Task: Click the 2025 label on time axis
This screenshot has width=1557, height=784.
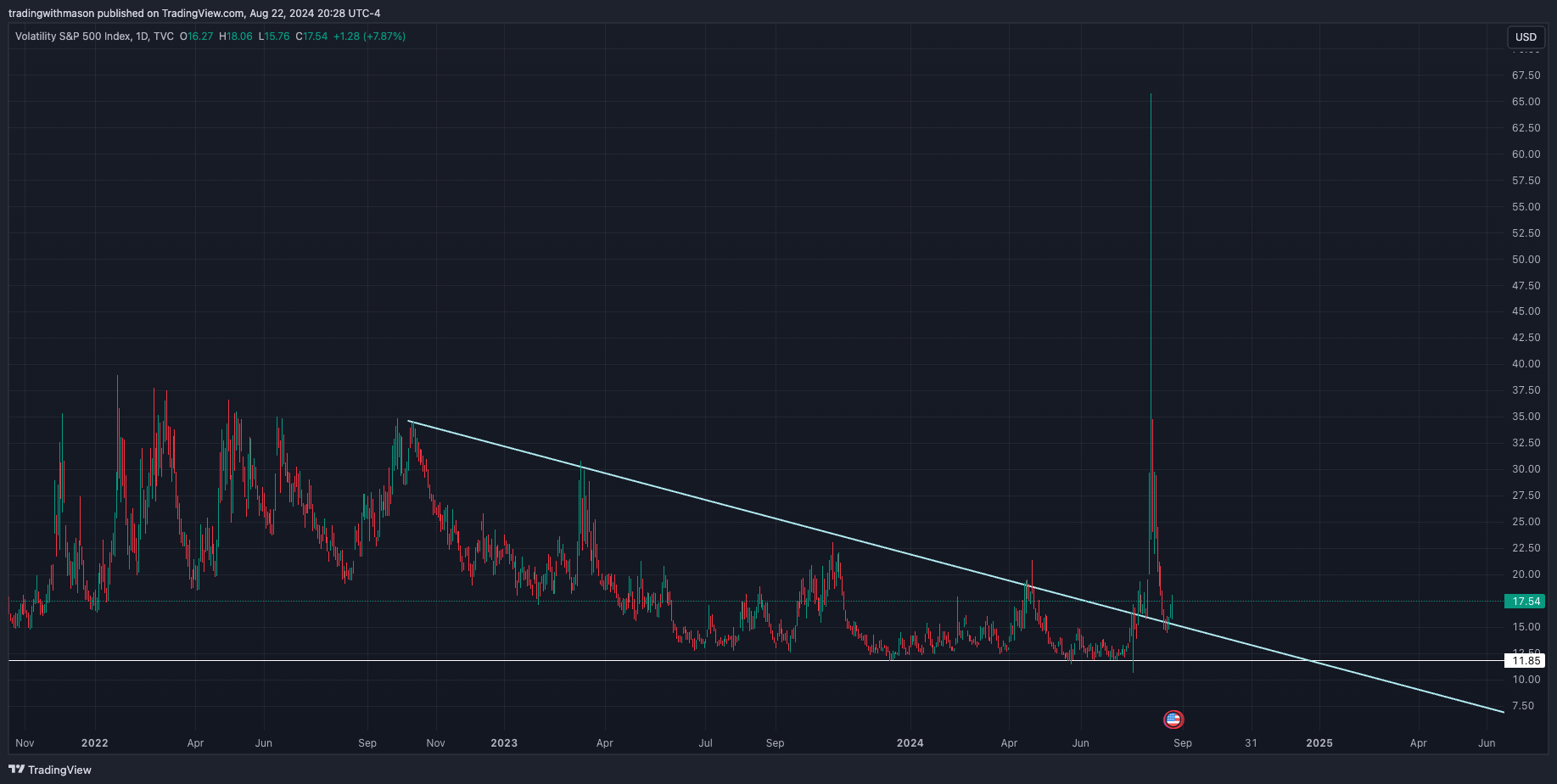Action: coord(1319,743)
